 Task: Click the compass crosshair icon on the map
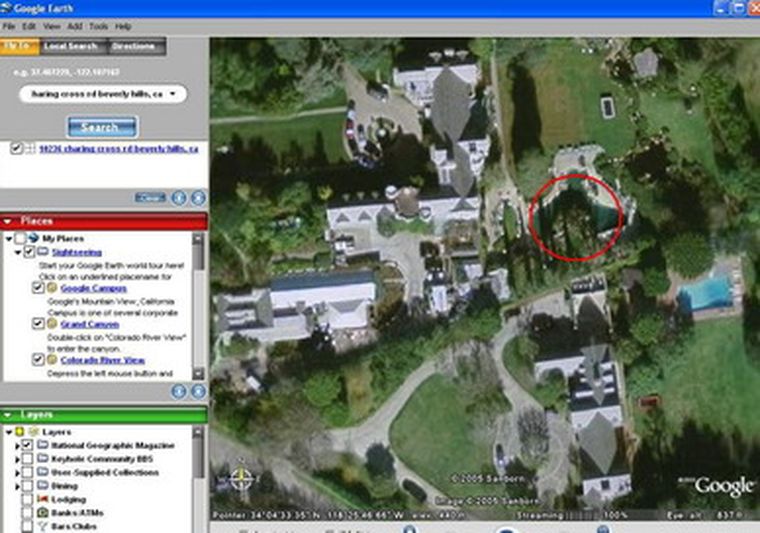point(241,478)
